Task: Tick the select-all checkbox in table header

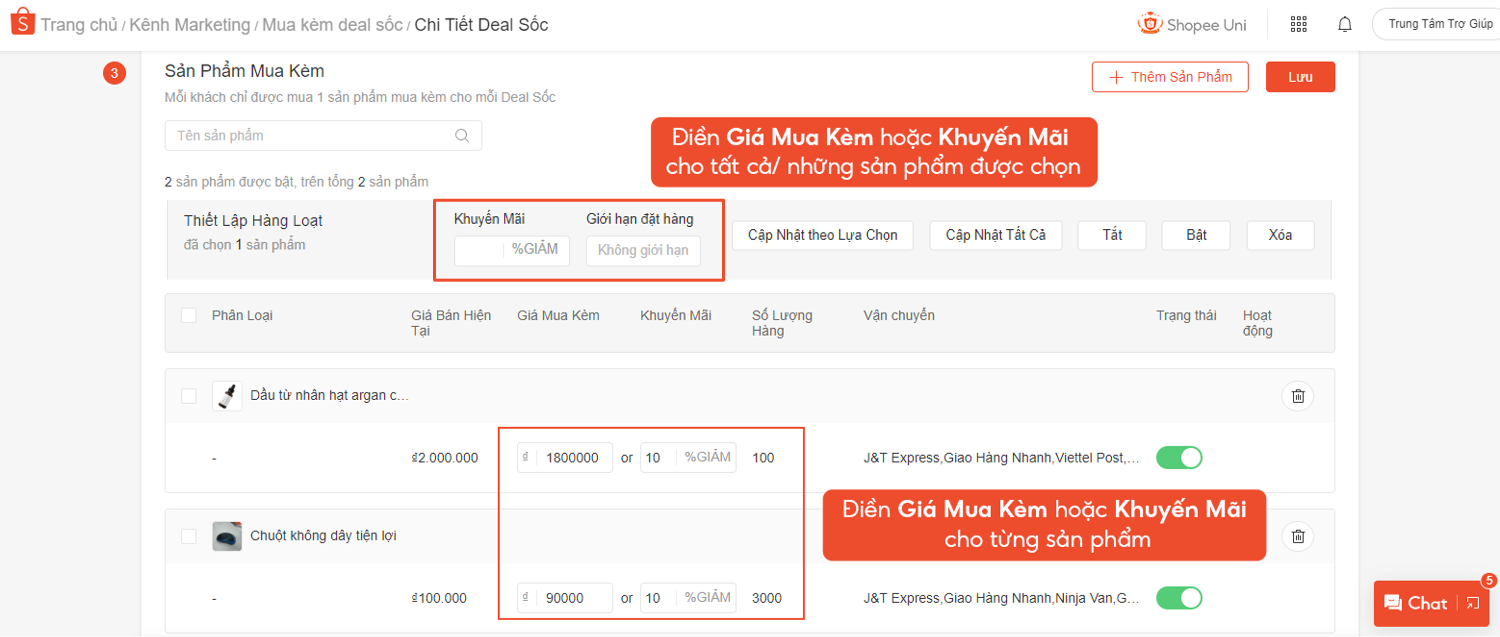Action: tap(189, 316)
